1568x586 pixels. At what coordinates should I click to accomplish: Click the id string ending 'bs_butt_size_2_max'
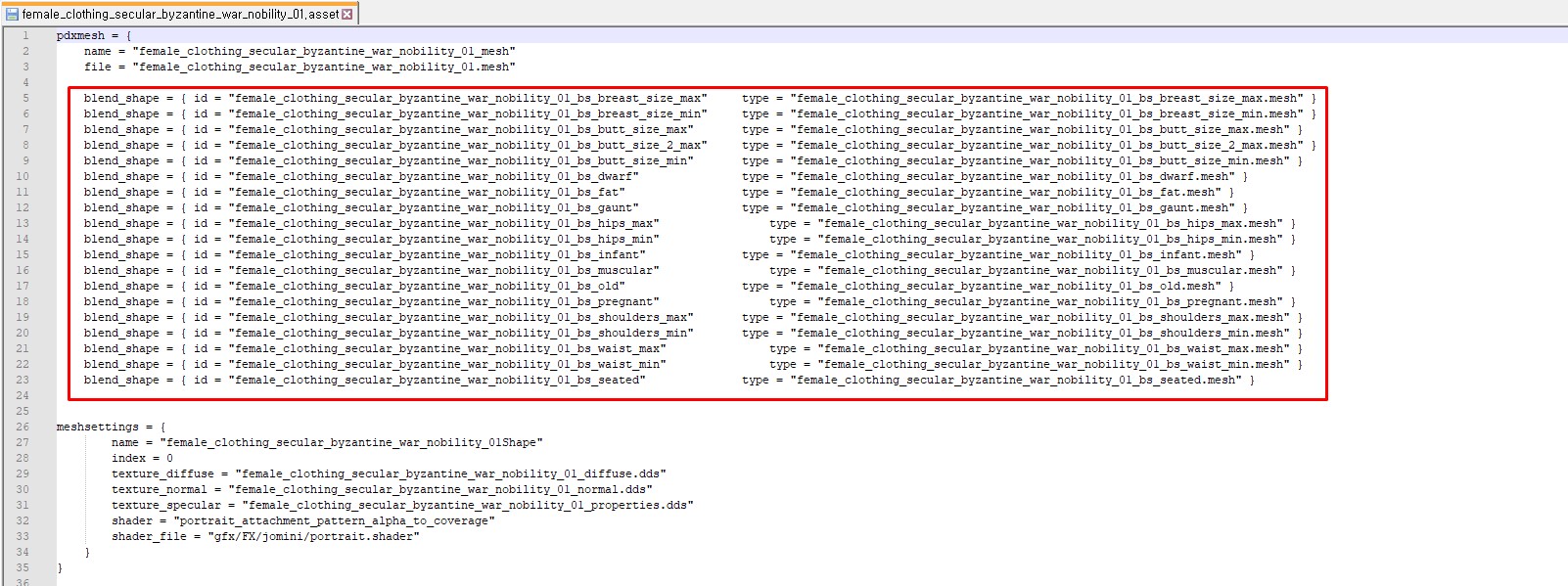[x=468, y=145]
